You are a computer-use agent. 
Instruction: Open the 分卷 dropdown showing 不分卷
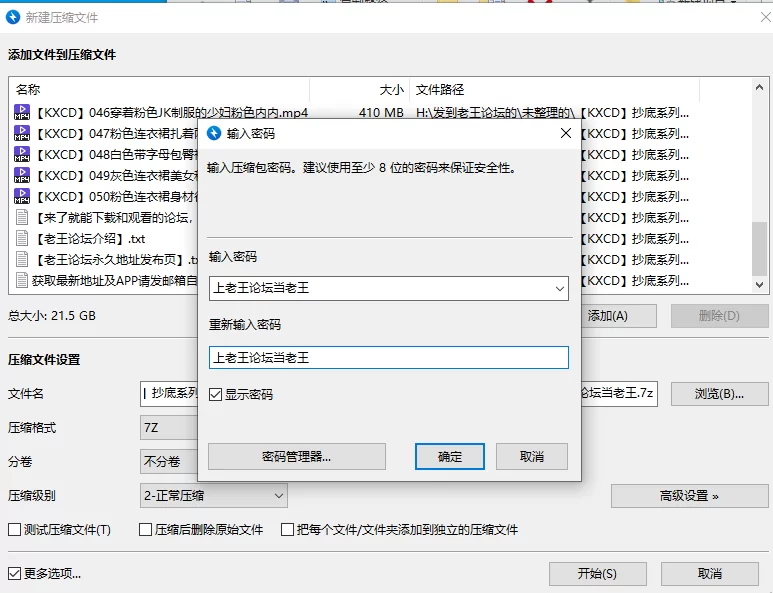169,461
